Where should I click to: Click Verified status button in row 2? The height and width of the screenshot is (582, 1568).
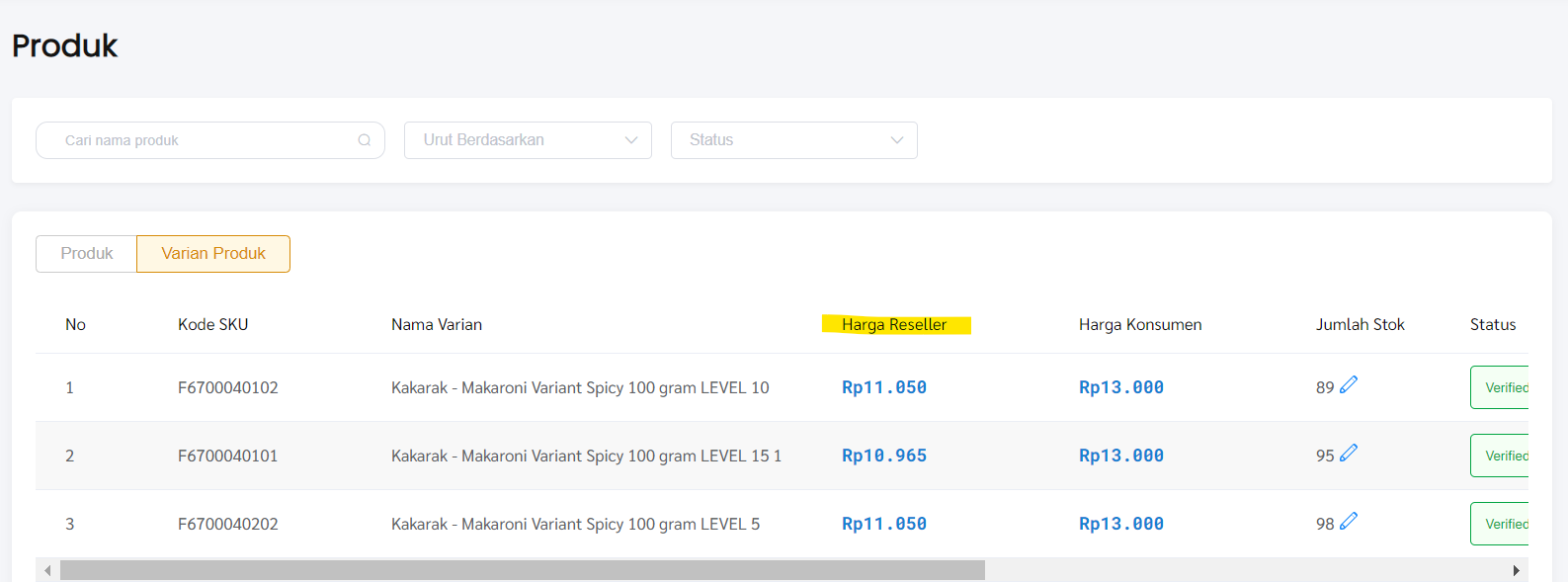pyautogui.click(x=1500, y=456)
